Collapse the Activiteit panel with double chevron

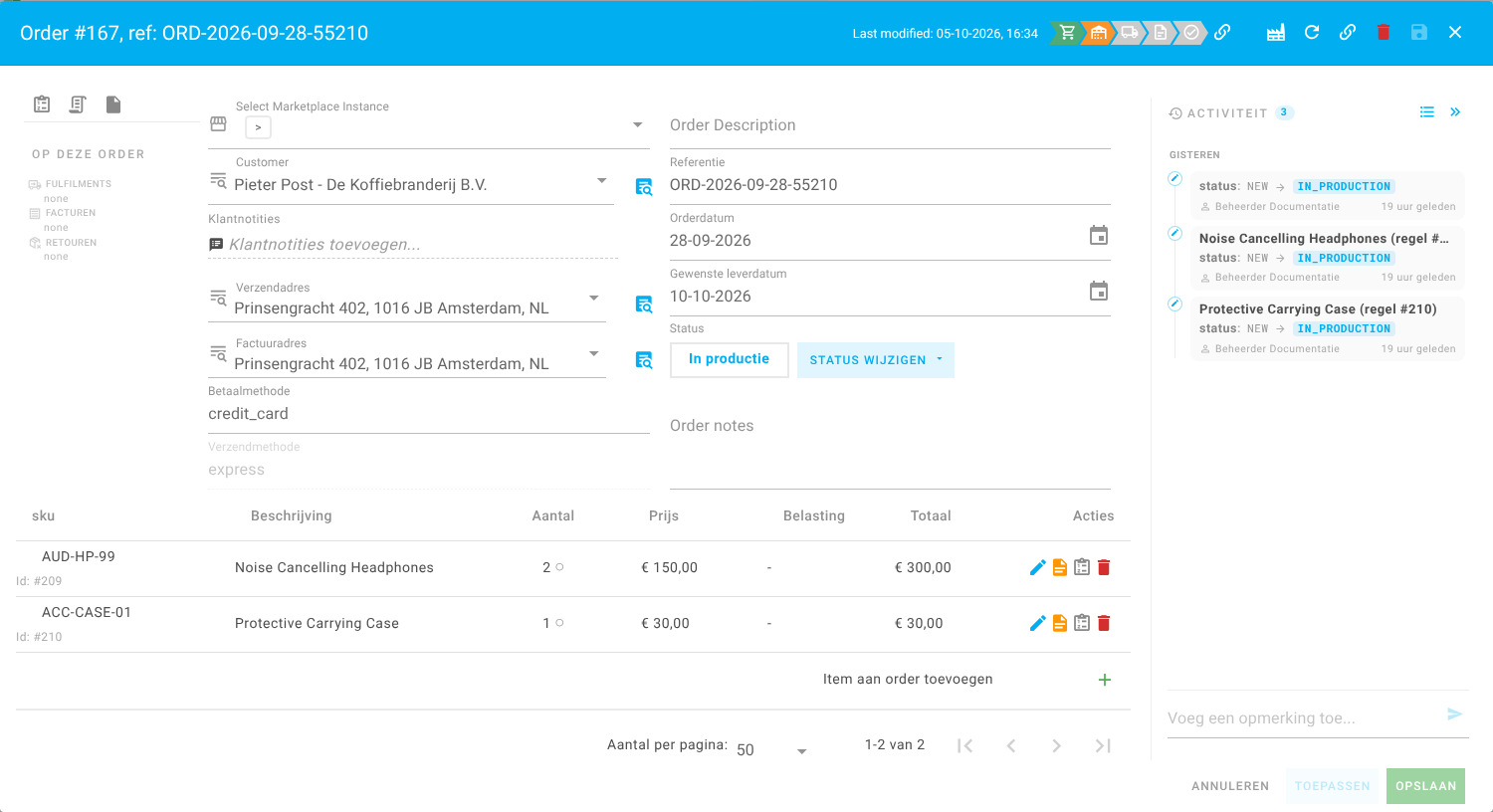(1455, 112)
